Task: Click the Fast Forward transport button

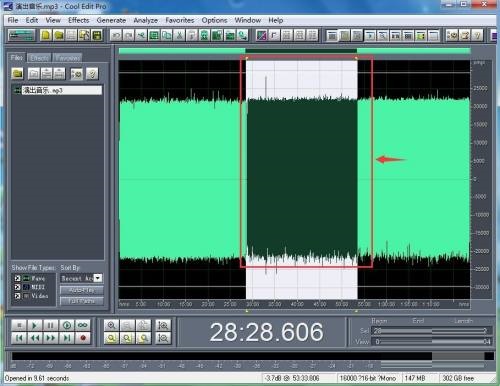Action: pyautogui.click(x=51, y=338)
